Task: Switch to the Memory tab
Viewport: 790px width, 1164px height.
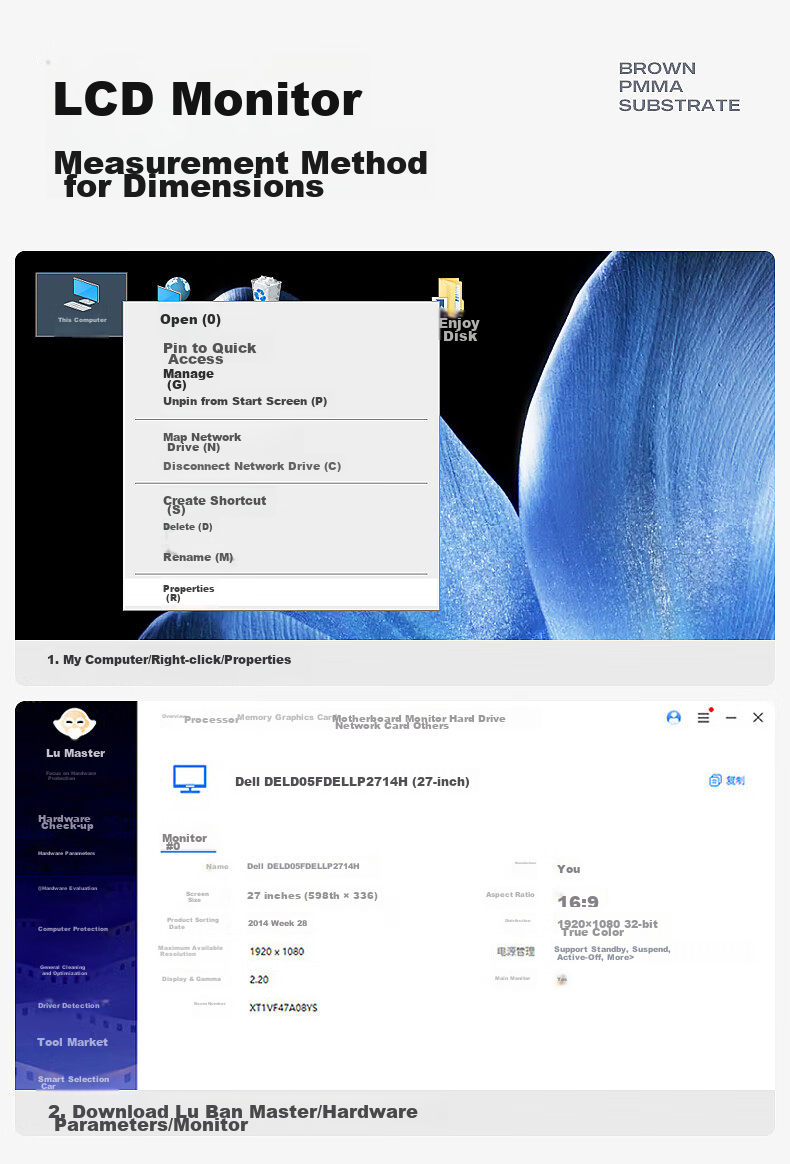Action: click(255, 717)
